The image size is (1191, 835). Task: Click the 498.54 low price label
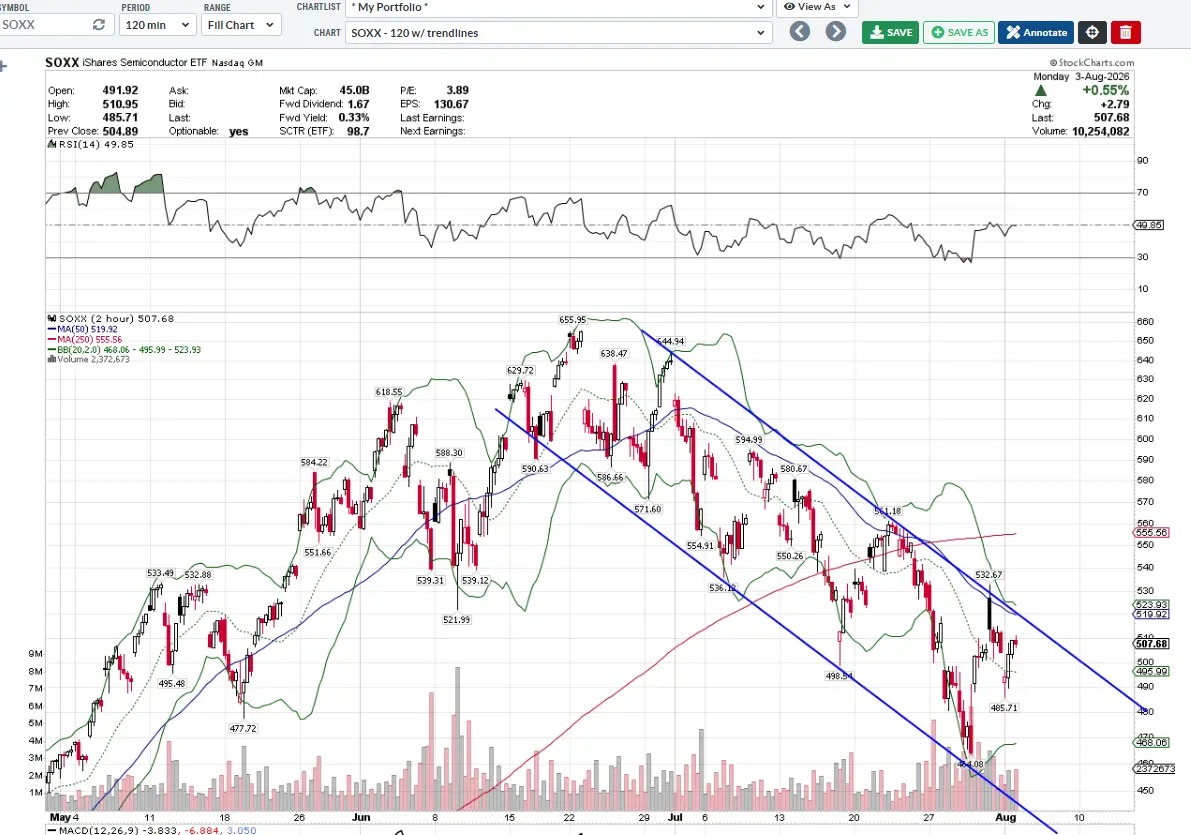point(839,675)
